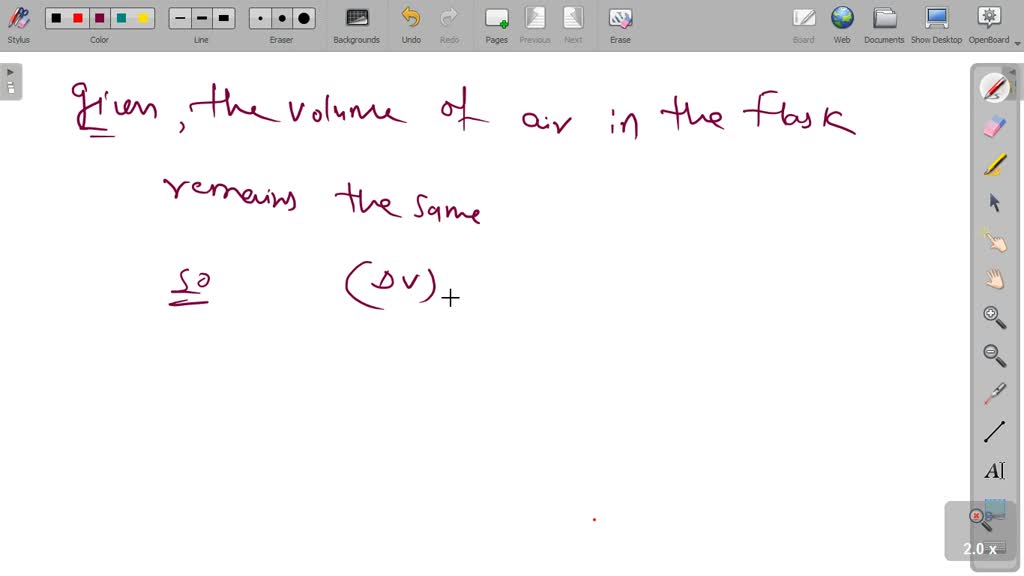Select the medium line width

point(202,18)
